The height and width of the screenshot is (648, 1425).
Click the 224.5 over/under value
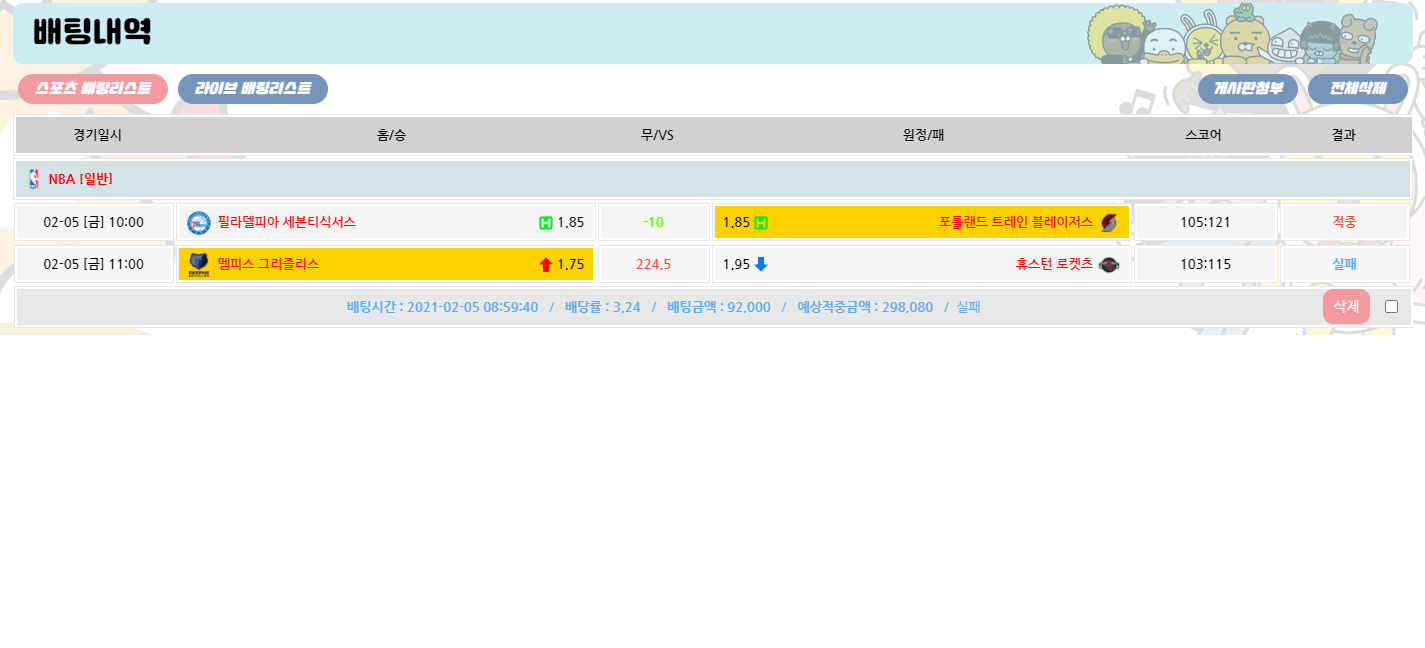[x=653, y=264]
